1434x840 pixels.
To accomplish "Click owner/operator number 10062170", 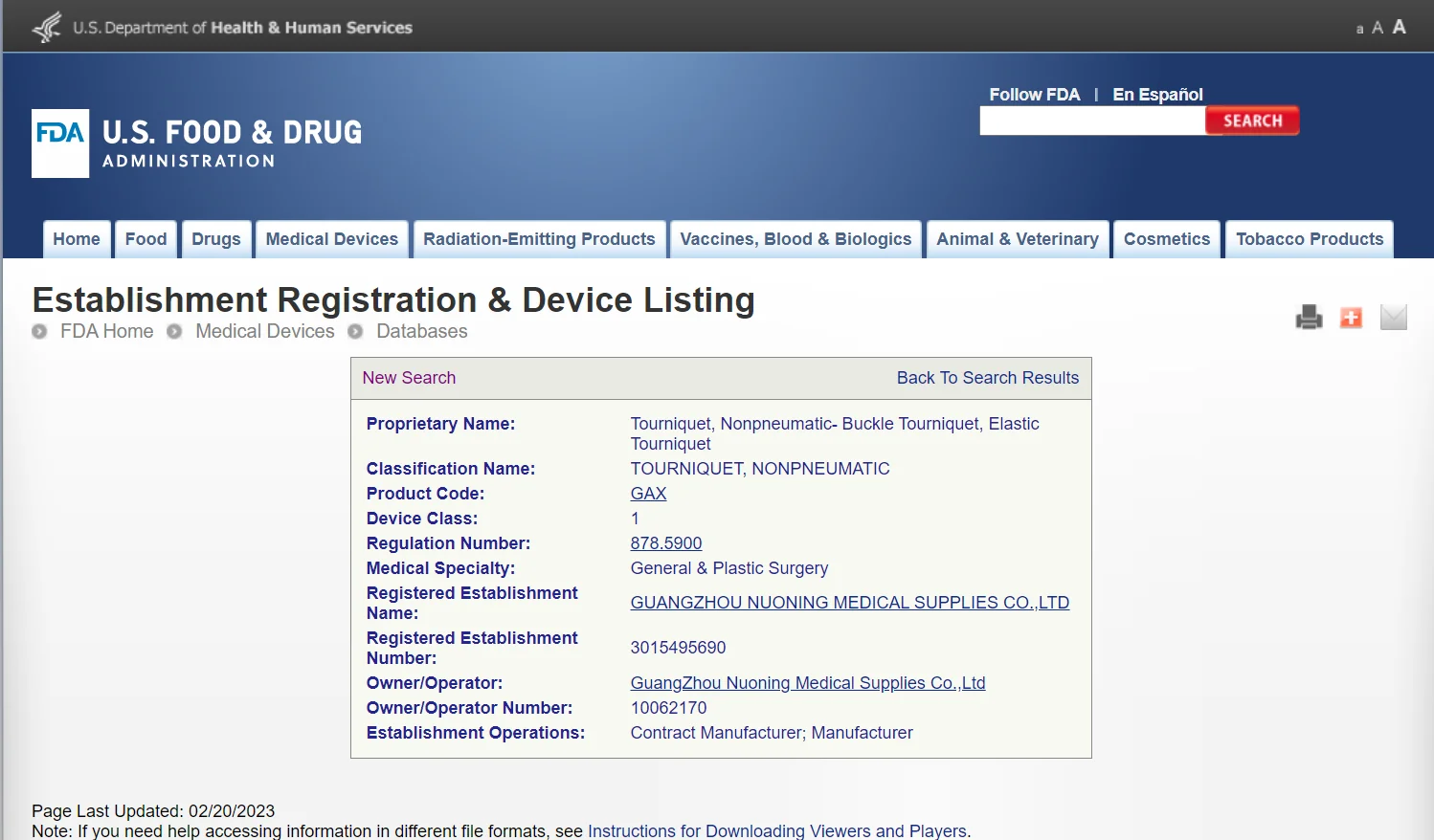I will tap(668, 708).
